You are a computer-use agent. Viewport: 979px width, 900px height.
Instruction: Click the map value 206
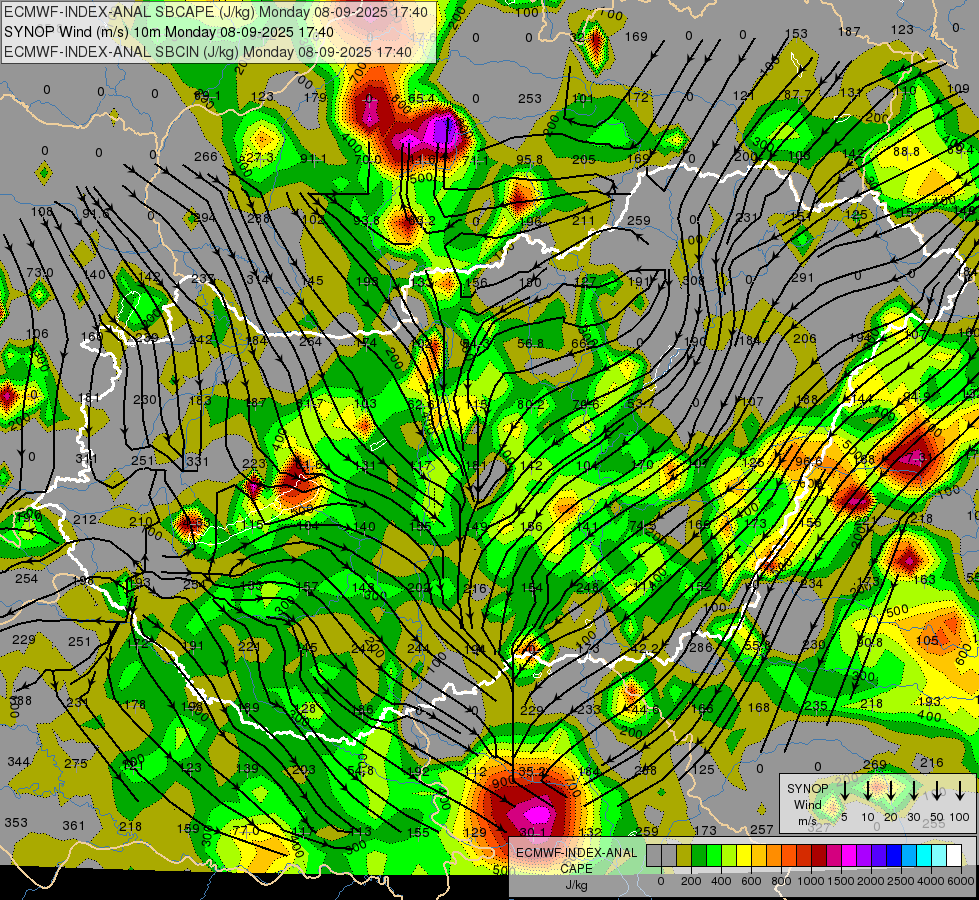point(804,339)
